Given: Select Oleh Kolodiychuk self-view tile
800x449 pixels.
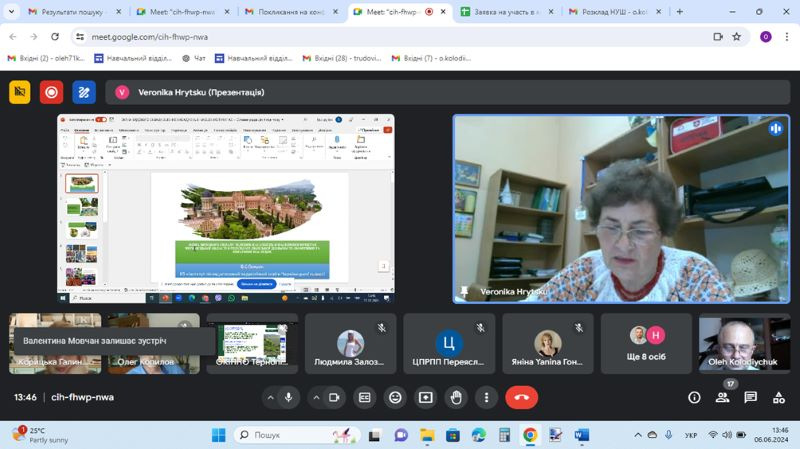Looking at the screenshot, I should click(x=744, y=343).
